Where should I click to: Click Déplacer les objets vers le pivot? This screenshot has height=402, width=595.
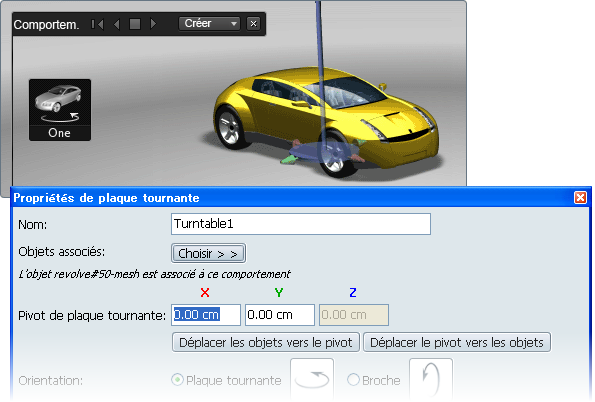(x=266, y=342)
